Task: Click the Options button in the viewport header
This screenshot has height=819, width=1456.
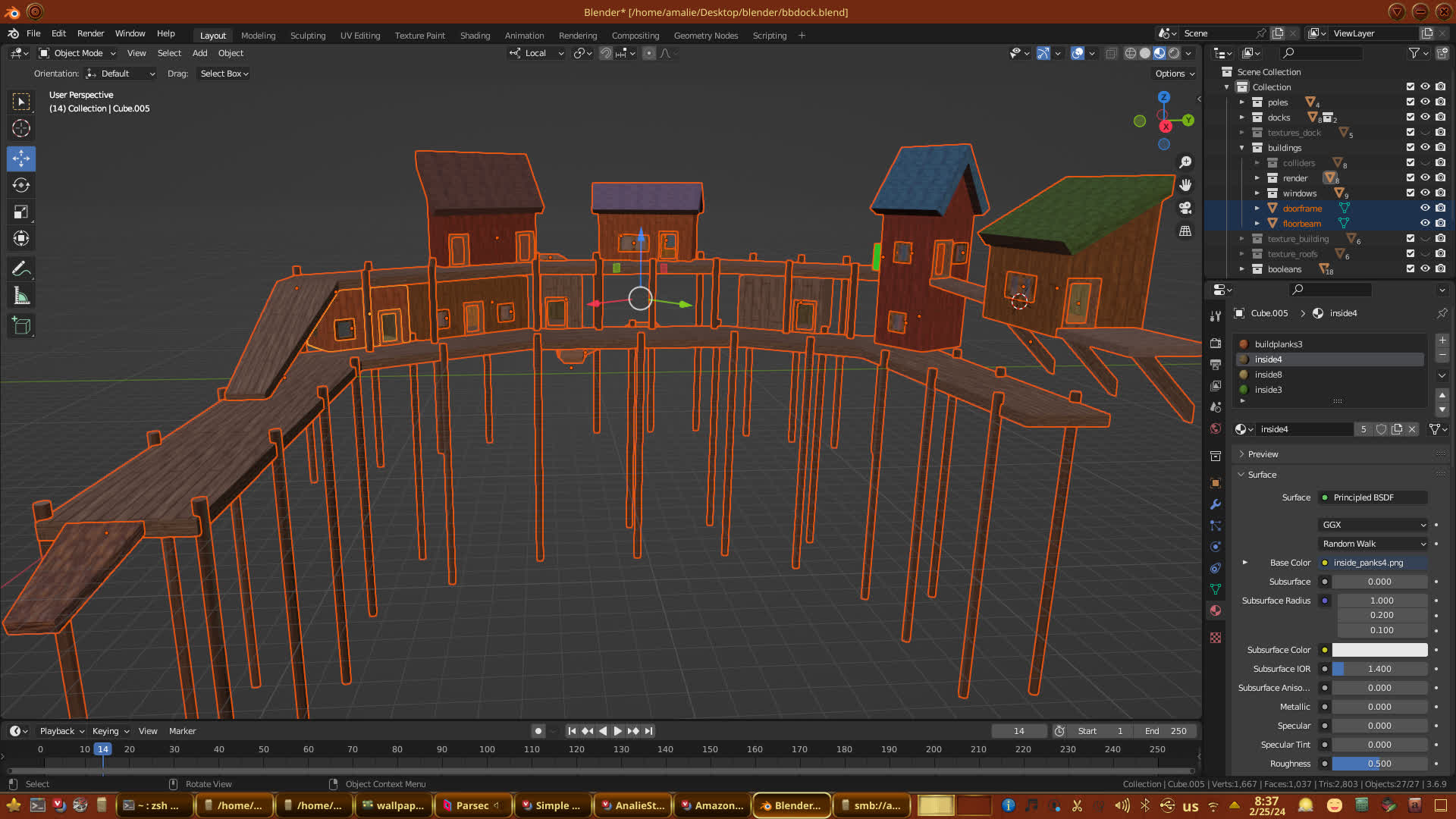Action: pyautogui.click(x=1175, y=74)
